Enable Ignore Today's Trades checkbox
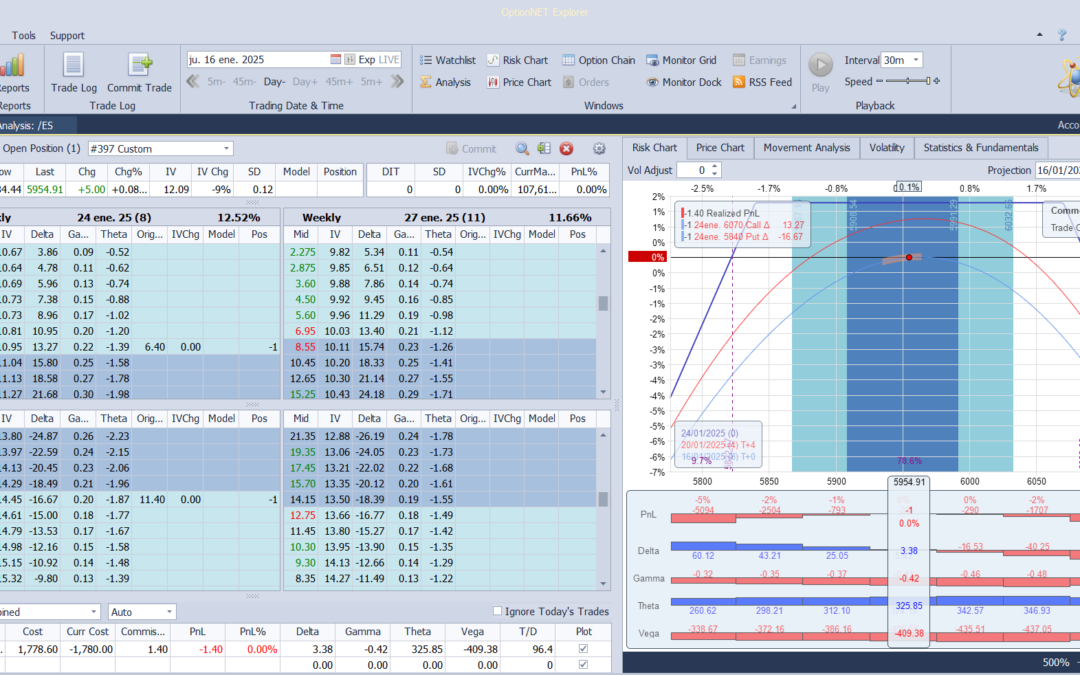Image resolution: width=1080 pixels, height=675 pixels. [498, 611]
